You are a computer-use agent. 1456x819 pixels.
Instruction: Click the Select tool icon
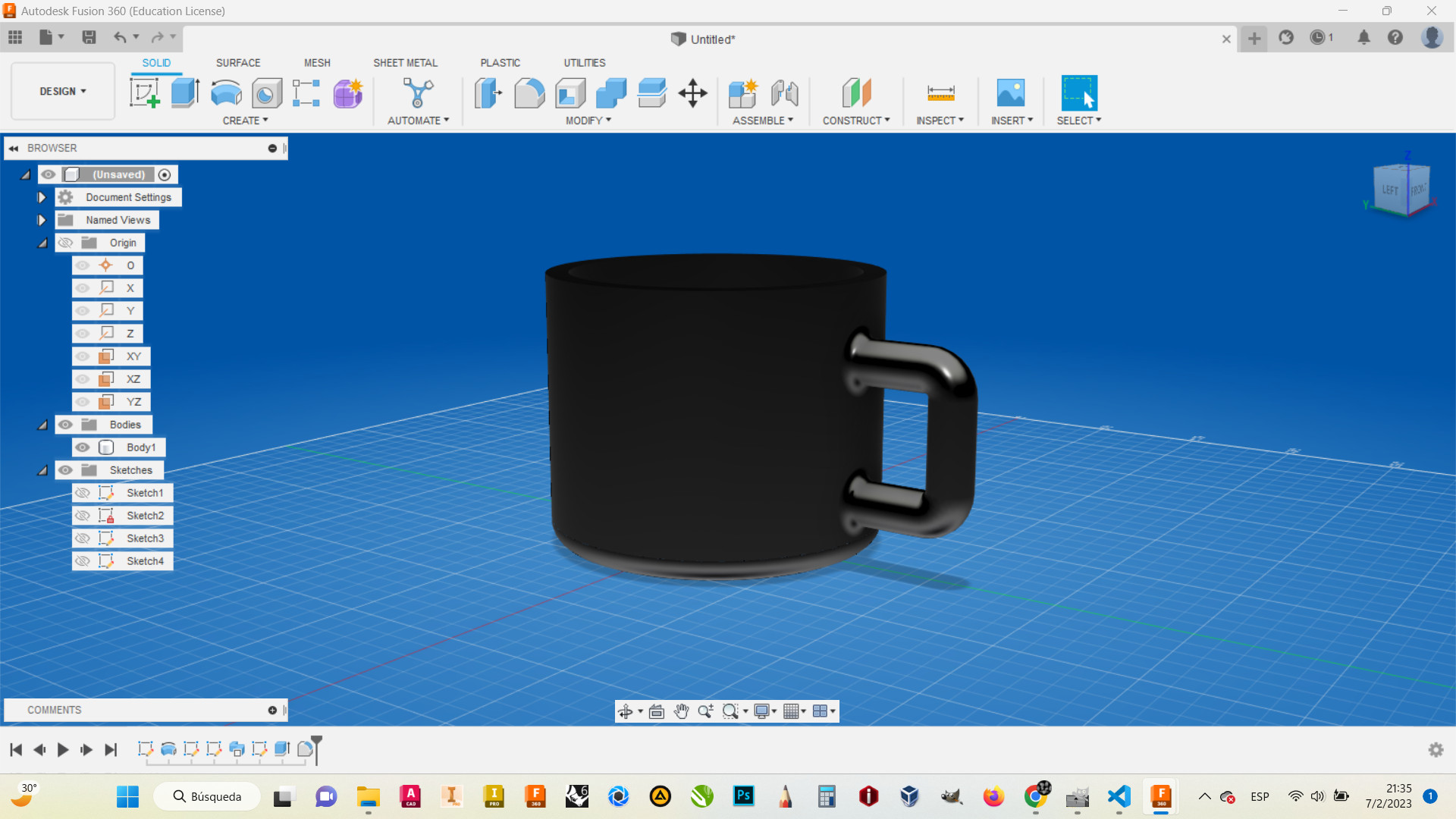[x=1079, y=93]
